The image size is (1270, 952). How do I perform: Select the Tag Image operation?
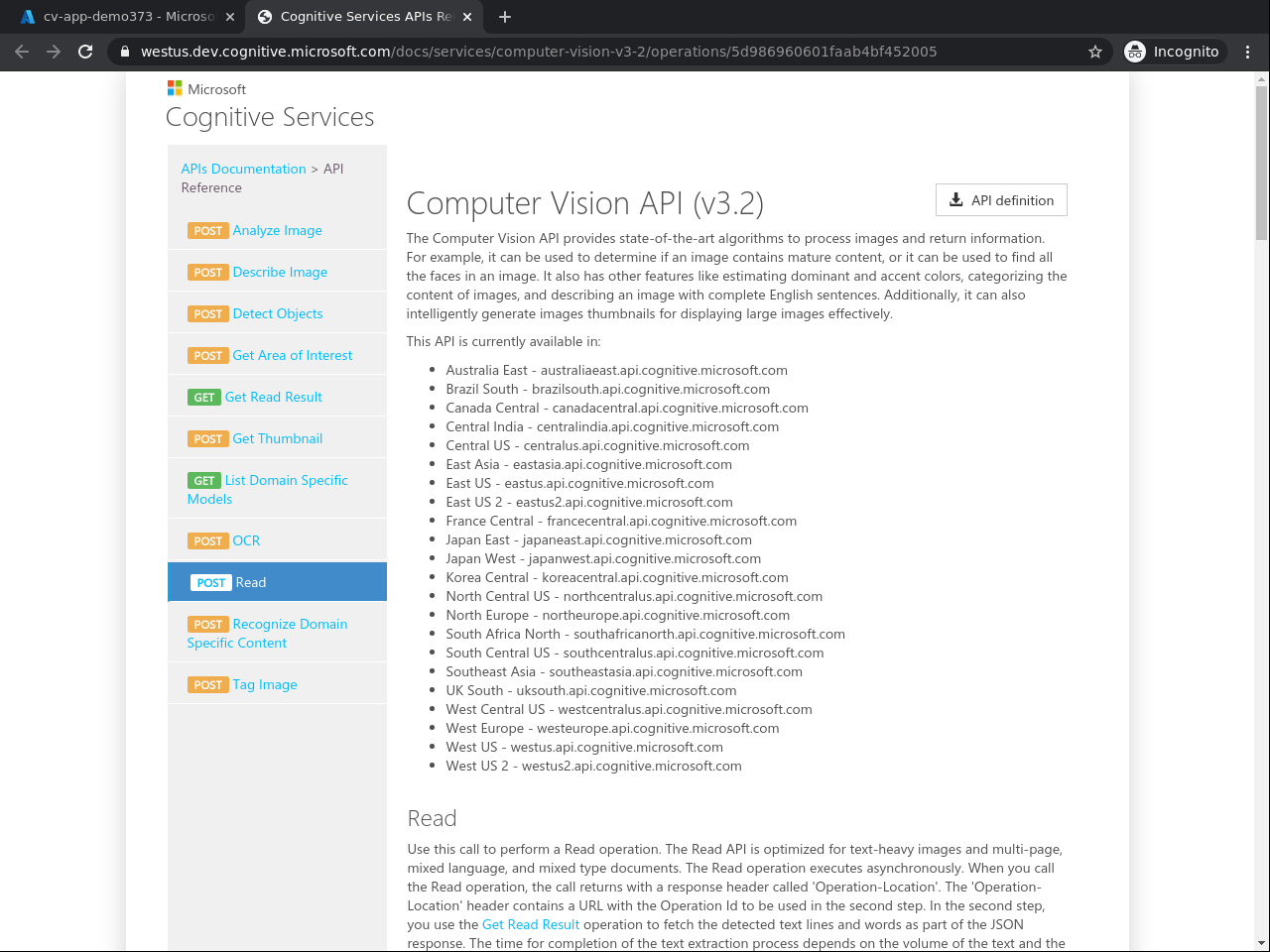[x=264, y=684]
